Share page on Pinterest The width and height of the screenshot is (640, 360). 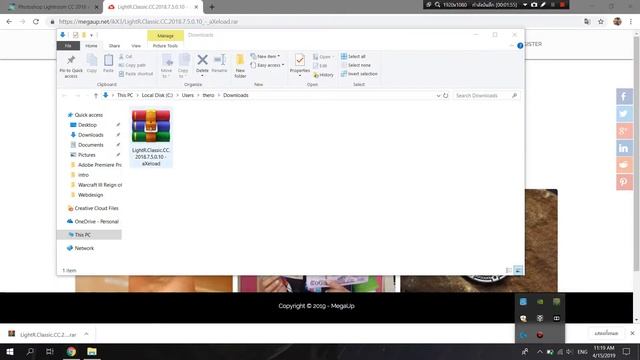pyautogui.click(x=624, y=182)
